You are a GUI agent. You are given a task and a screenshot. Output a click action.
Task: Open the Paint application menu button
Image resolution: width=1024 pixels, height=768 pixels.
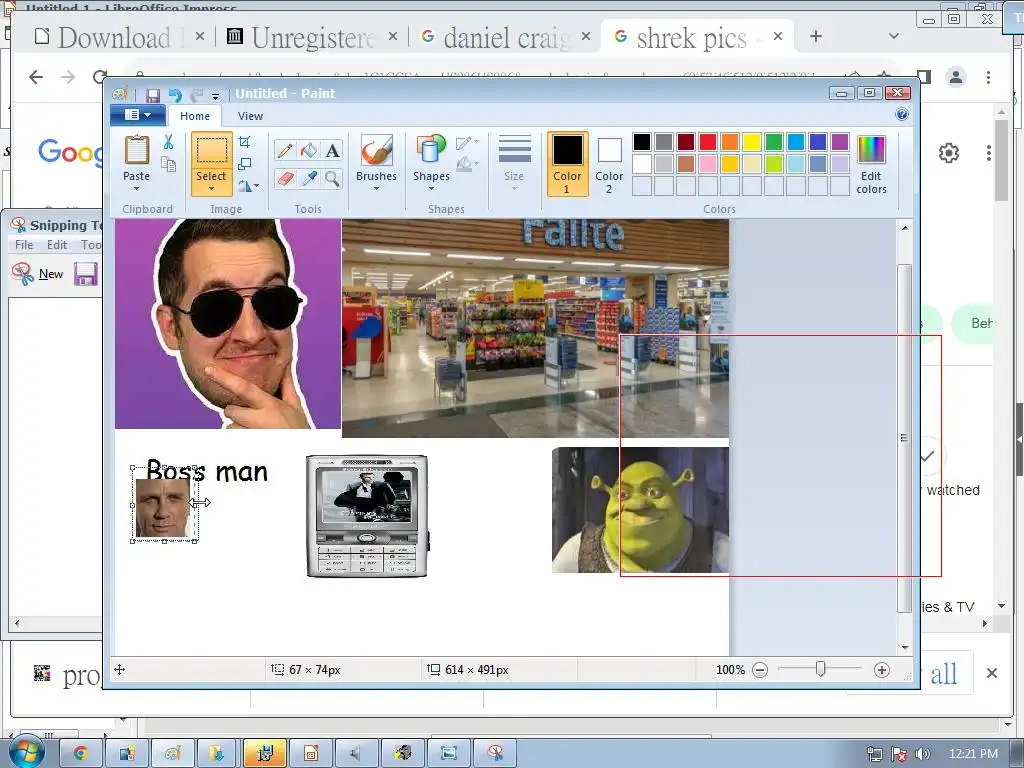[136, 115]
